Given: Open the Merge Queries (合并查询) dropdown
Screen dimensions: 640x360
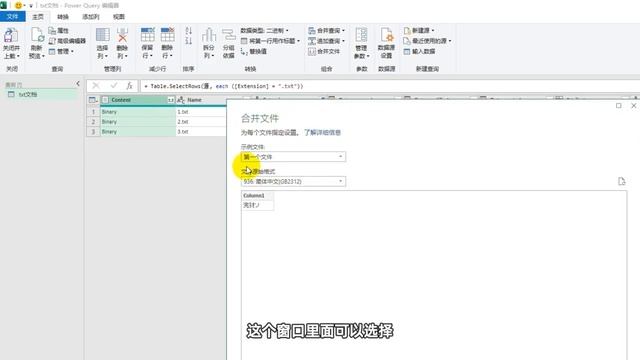Looking at the screenshot, I should (x=327, y=31).
